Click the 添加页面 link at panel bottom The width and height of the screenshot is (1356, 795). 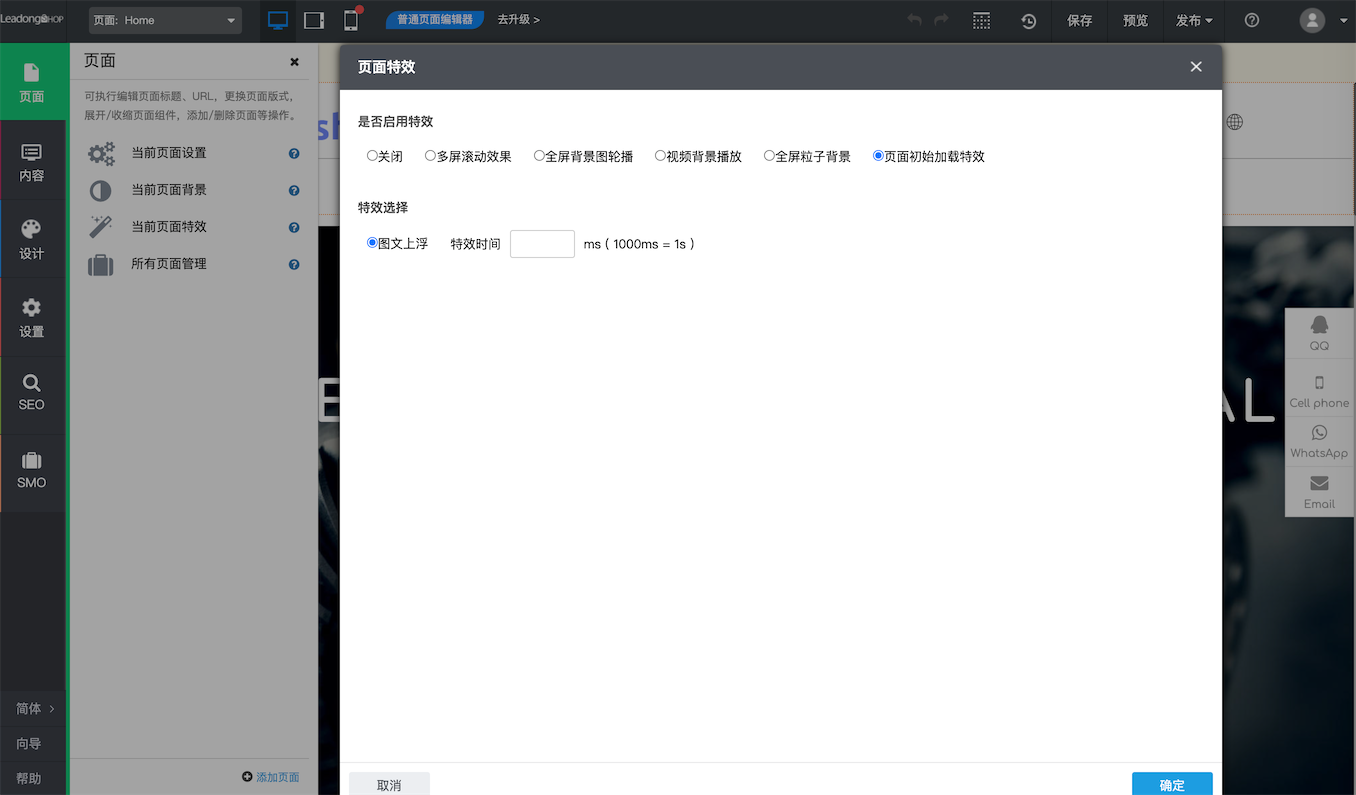click(x=270, y=776)
